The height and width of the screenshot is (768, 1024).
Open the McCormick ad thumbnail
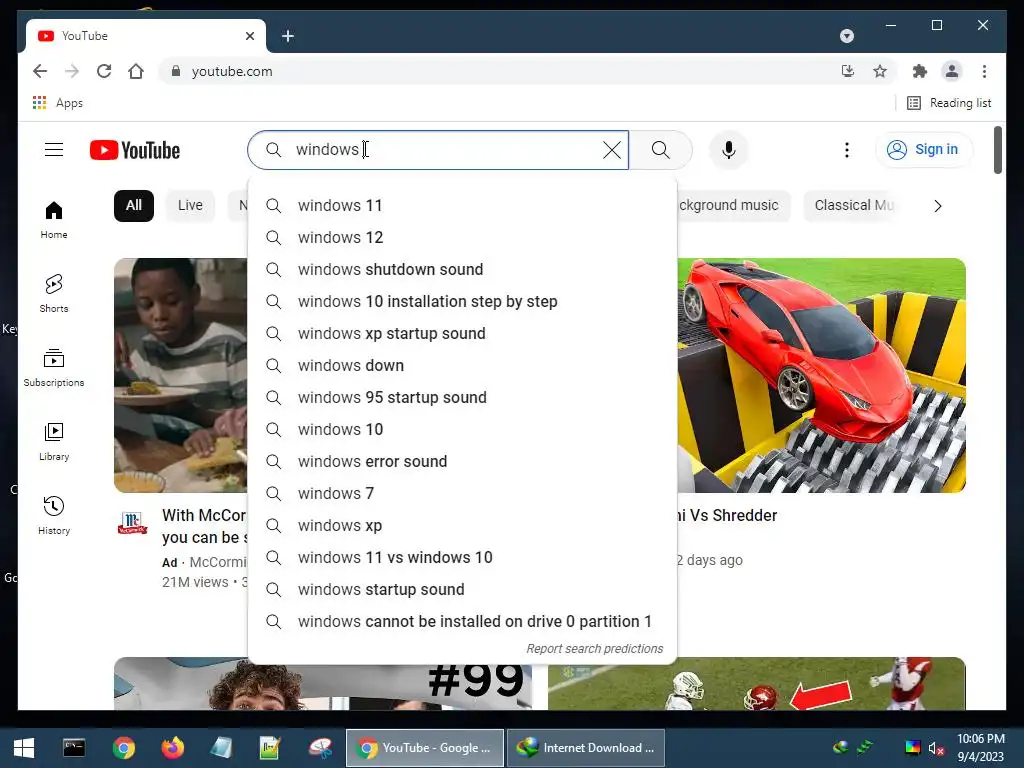click(181, 376)
